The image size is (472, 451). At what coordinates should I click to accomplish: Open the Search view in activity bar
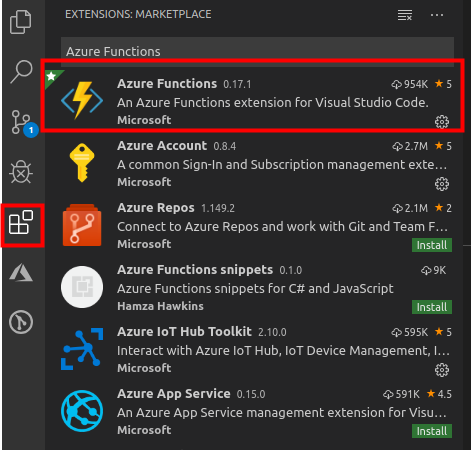coord(21,71)
